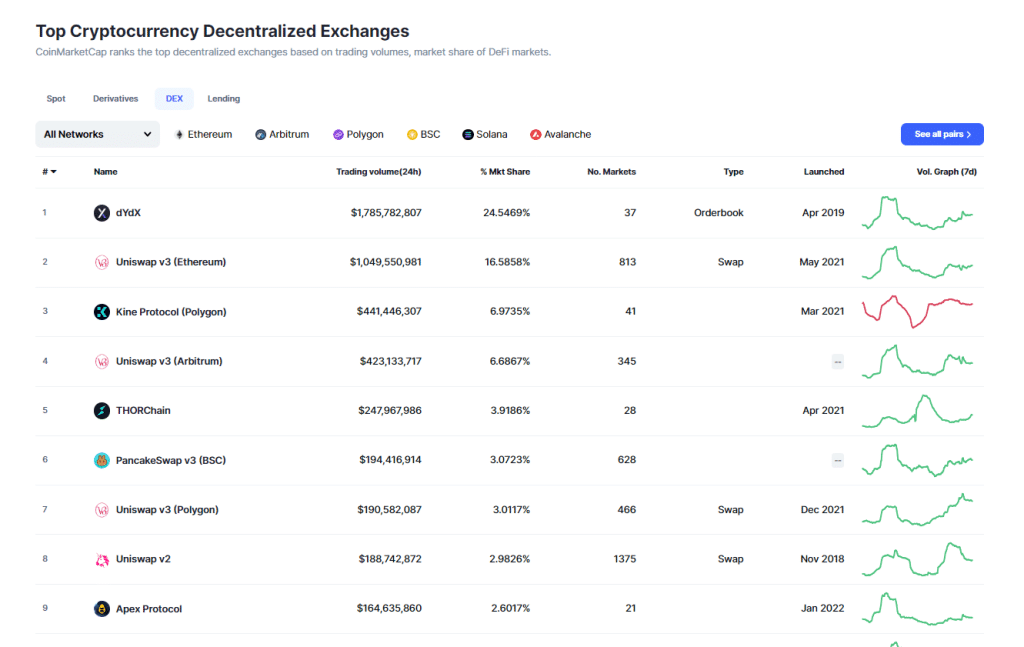This screenshot has width=1024, height=647.
Task: Switch to the Lending tab
Action: tap(223, 99)
